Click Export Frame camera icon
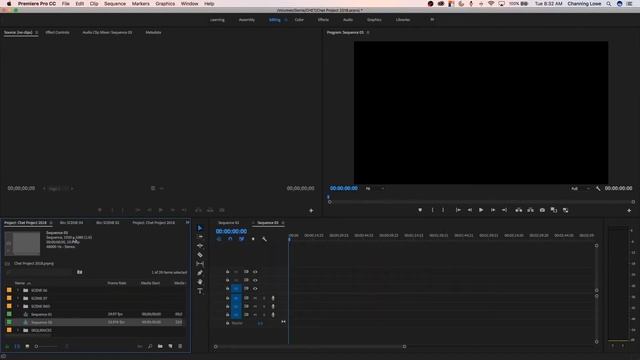Screen dimensions: 640x360 click(542, 210)
